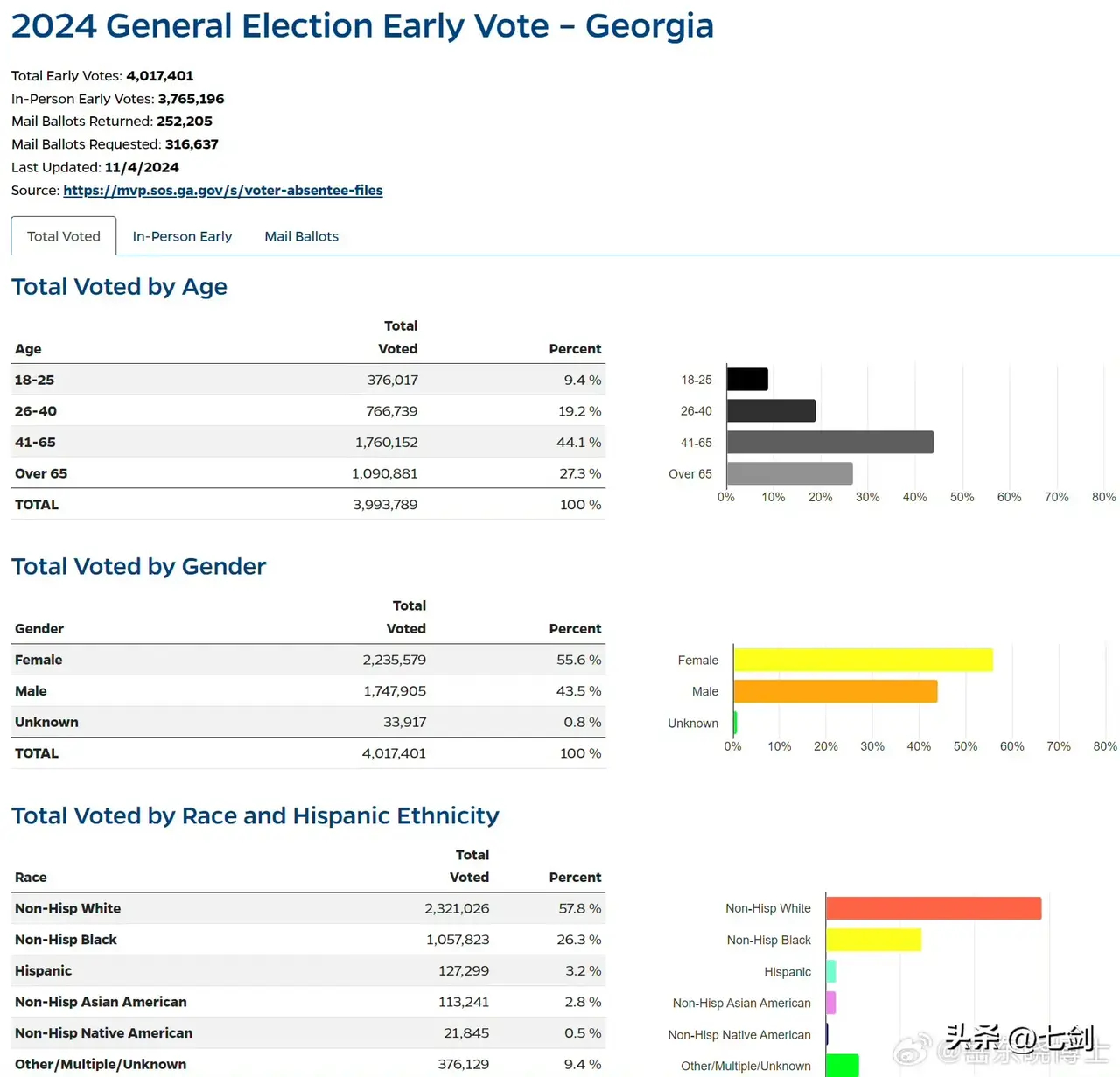Open the Total Voted tab
Image resolution: width=1120 pixels, height=1077 pixels.
[64, 236]
